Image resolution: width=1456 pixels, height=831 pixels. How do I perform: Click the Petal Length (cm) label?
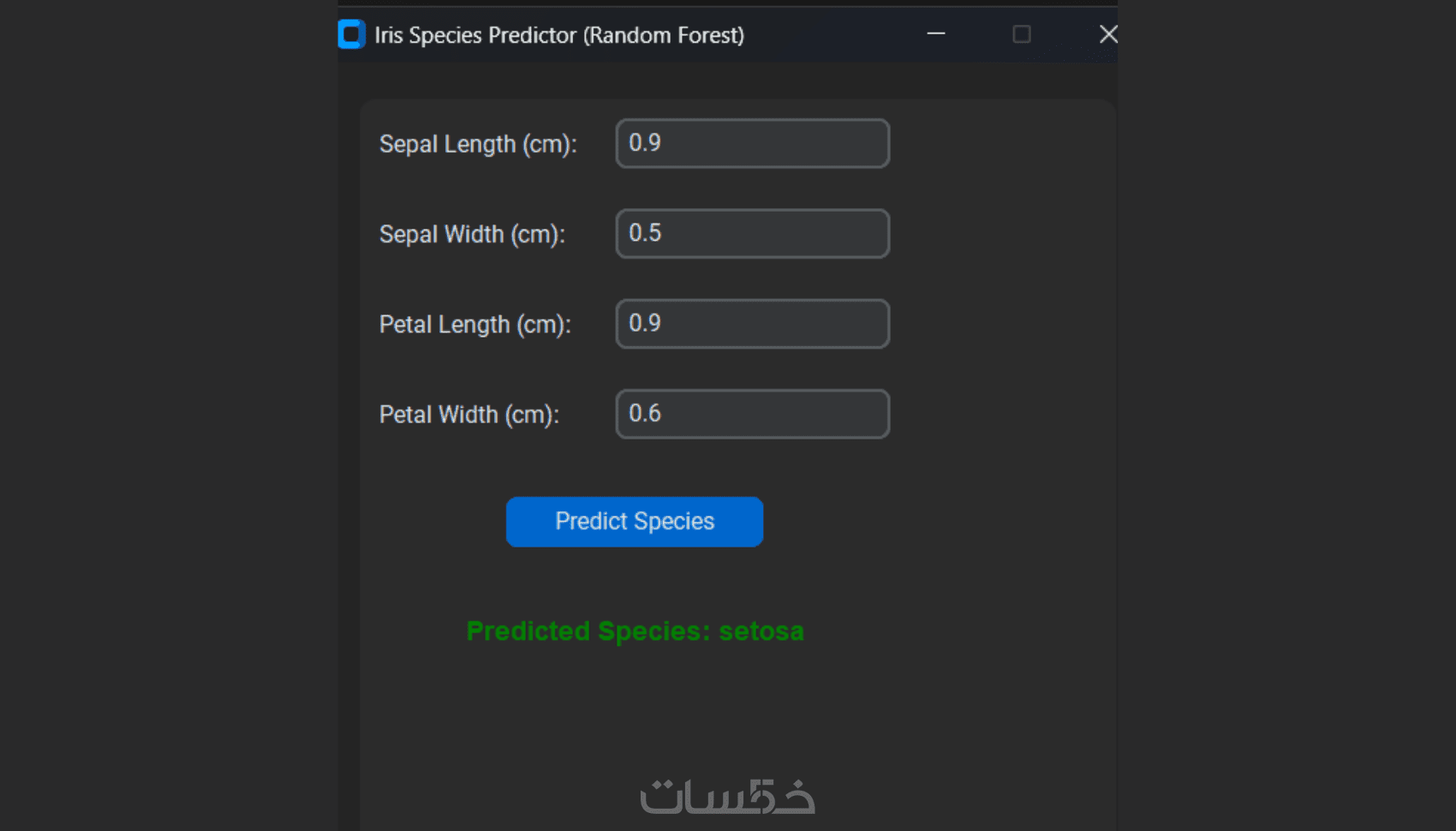(x=474, y=325)
